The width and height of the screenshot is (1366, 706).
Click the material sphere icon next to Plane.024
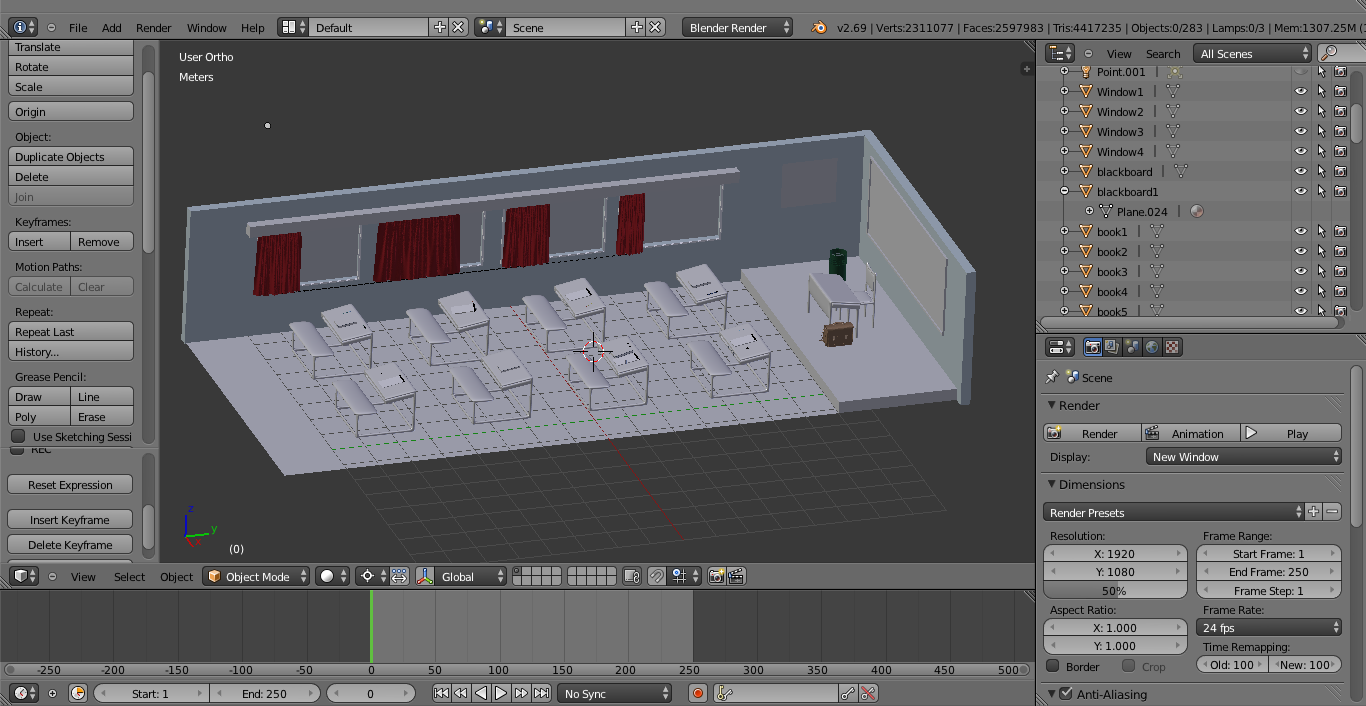pyautogui.click(x=1197, y=211)
